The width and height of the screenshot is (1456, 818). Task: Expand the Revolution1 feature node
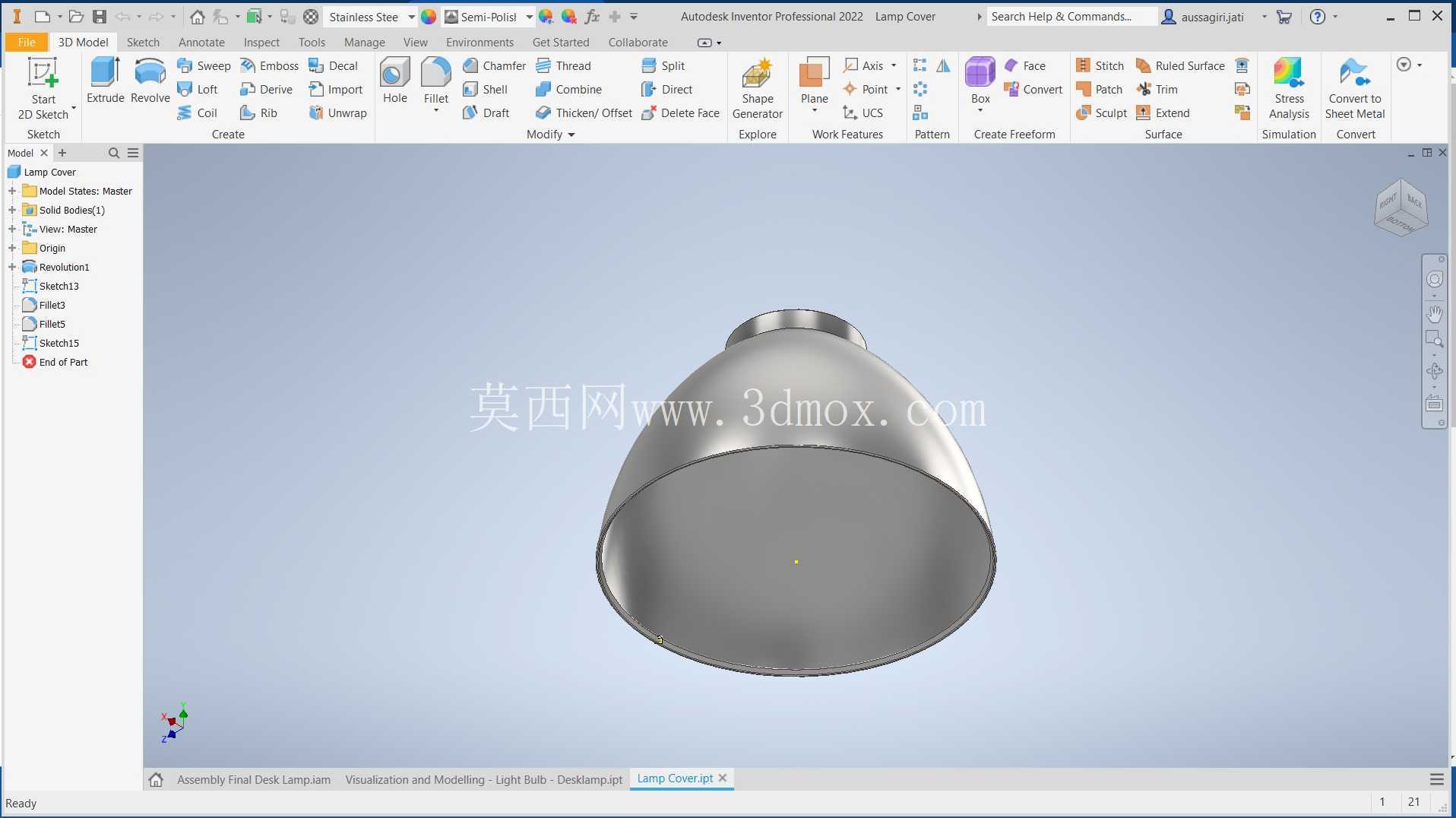[x=12, y=268]
